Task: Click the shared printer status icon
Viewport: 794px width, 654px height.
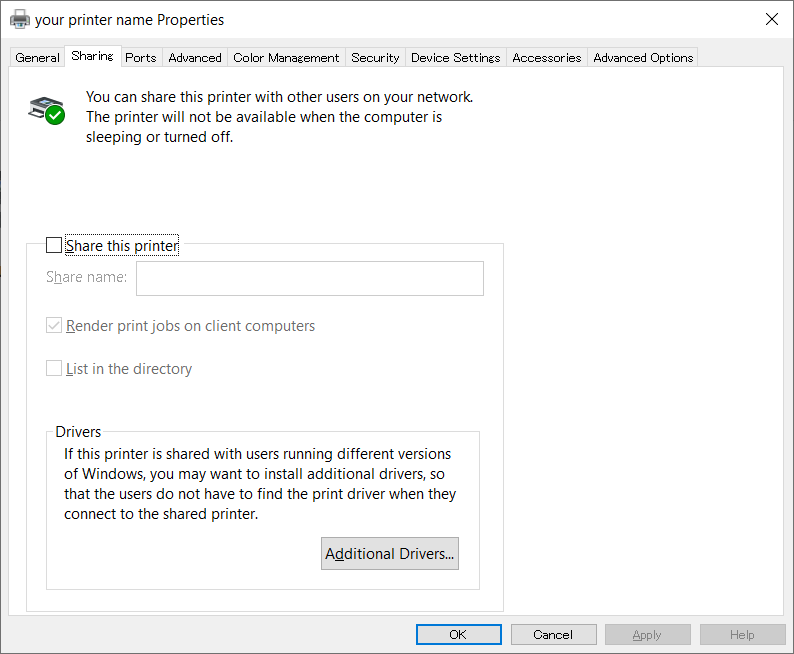Action: pyautogui.click(x=46, y=110)
